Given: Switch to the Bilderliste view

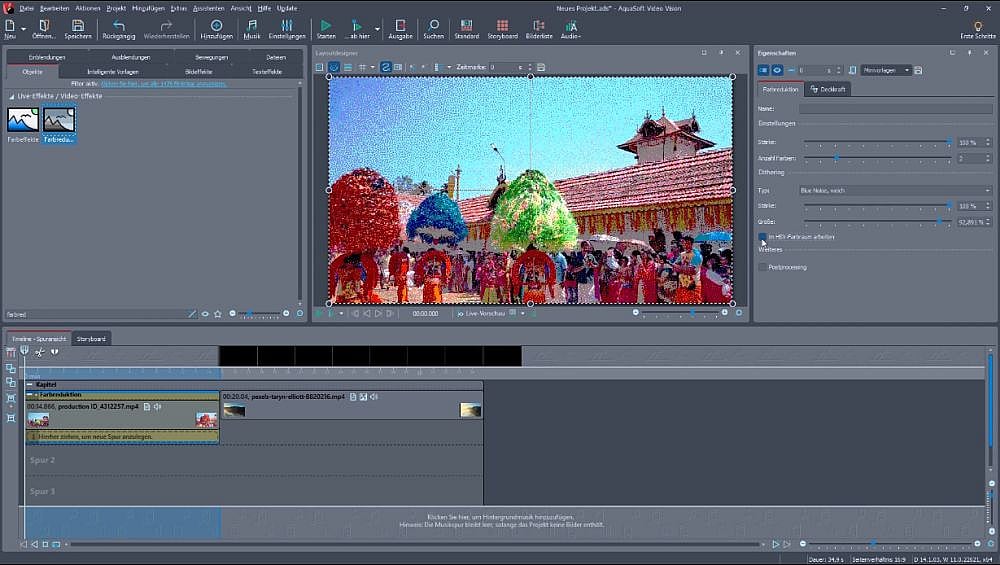Looking at the screenshot, I should click(x=539, y=26).
